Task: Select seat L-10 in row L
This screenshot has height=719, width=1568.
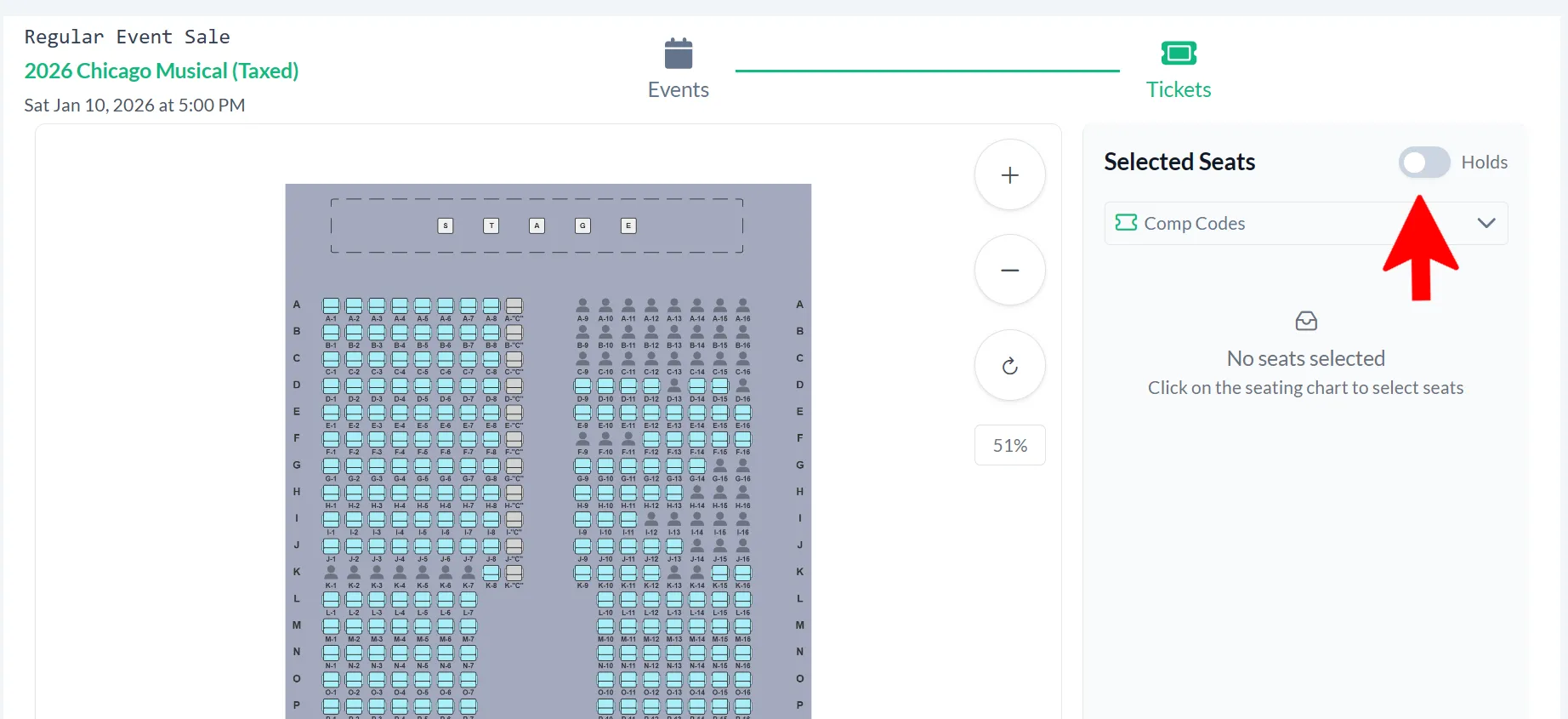Action: (605, 599)
